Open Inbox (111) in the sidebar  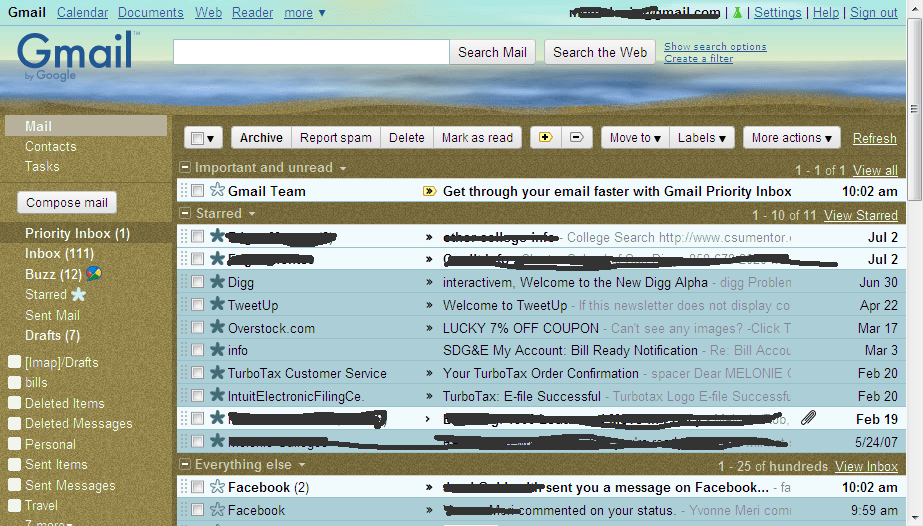57,254
